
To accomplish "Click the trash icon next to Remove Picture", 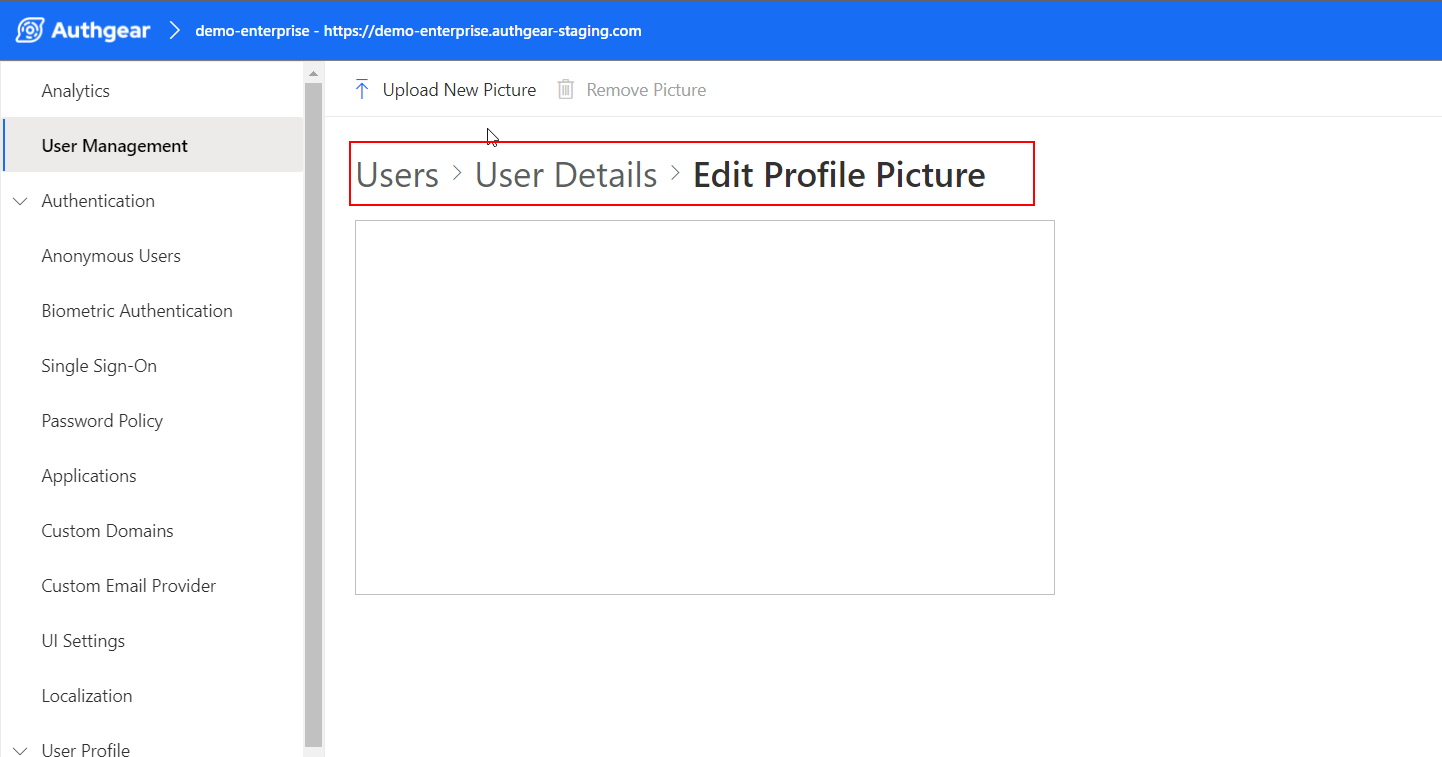I will [x=565, y=89].
